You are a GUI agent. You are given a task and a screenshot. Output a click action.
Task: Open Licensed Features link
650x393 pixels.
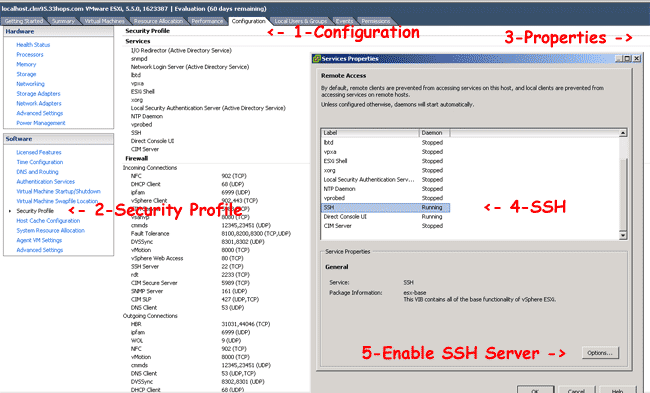39,153
